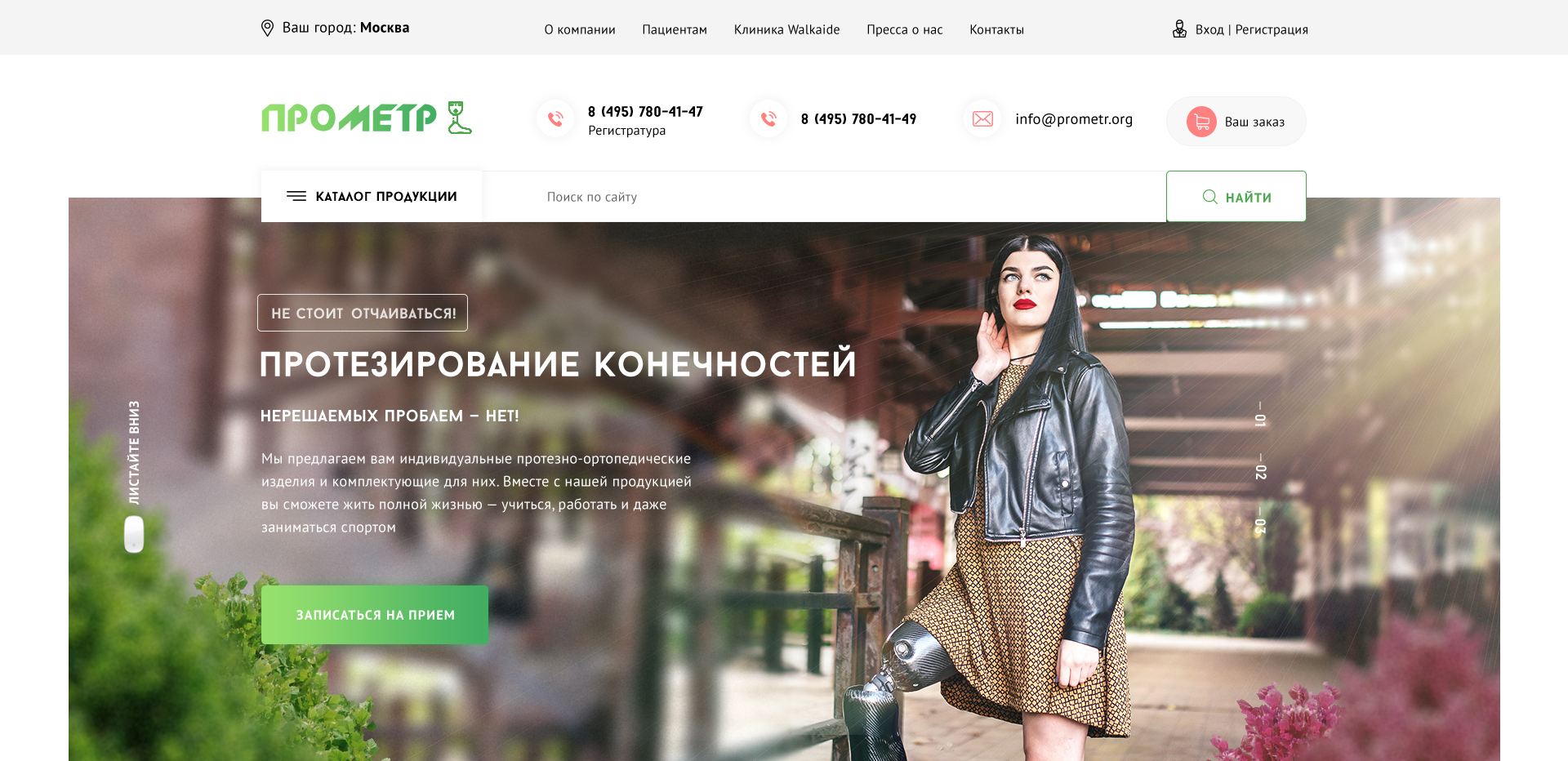Image resolution: width=1568 pixels, height=761 pixels.
Task: Open the О компании menu item
Action: click(x=580, y=29)
